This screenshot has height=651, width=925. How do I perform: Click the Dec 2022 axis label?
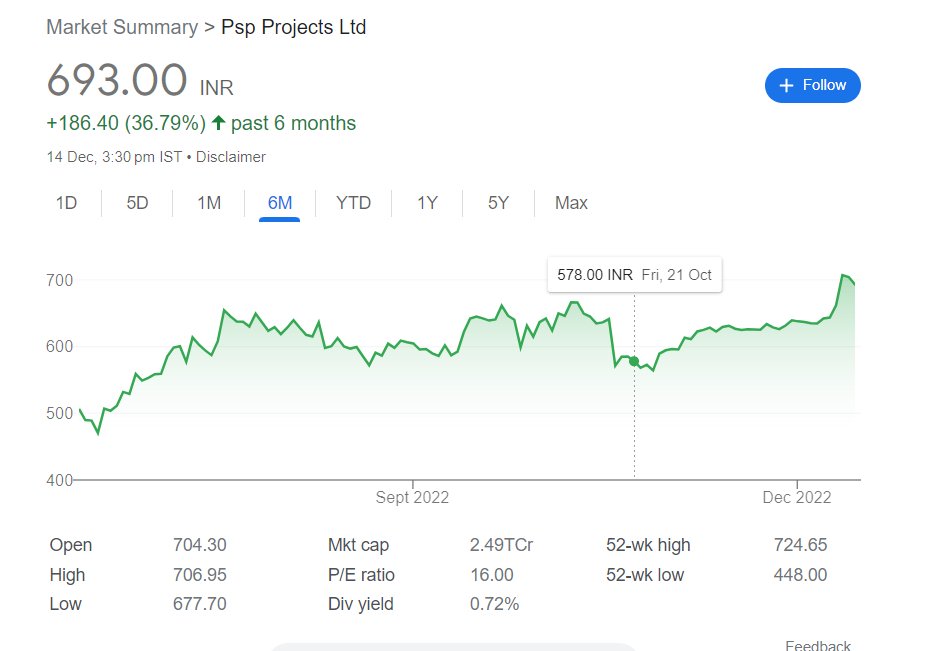[x=796, y=498]
